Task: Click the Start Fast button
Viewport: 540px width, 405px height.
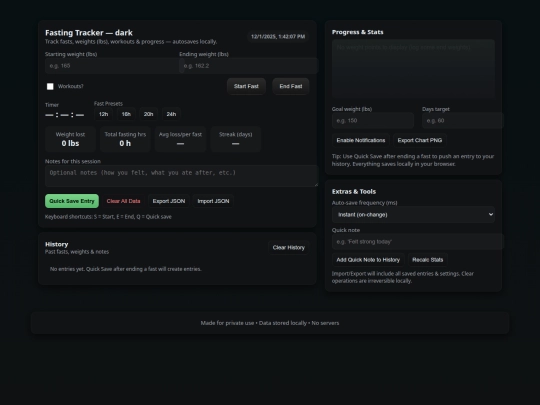Action: click(246, 86)
